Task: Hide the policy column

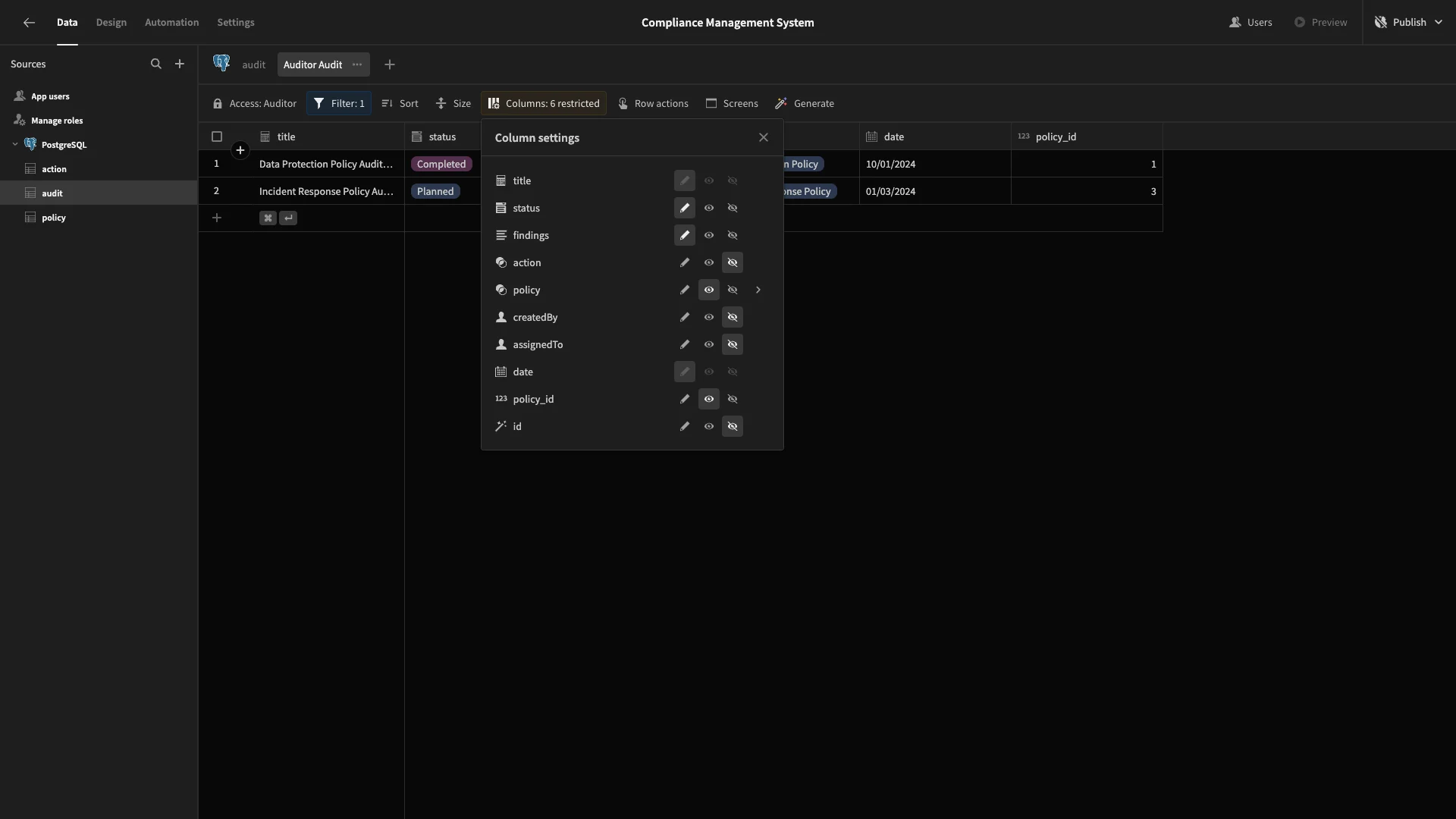Action: 733,290
